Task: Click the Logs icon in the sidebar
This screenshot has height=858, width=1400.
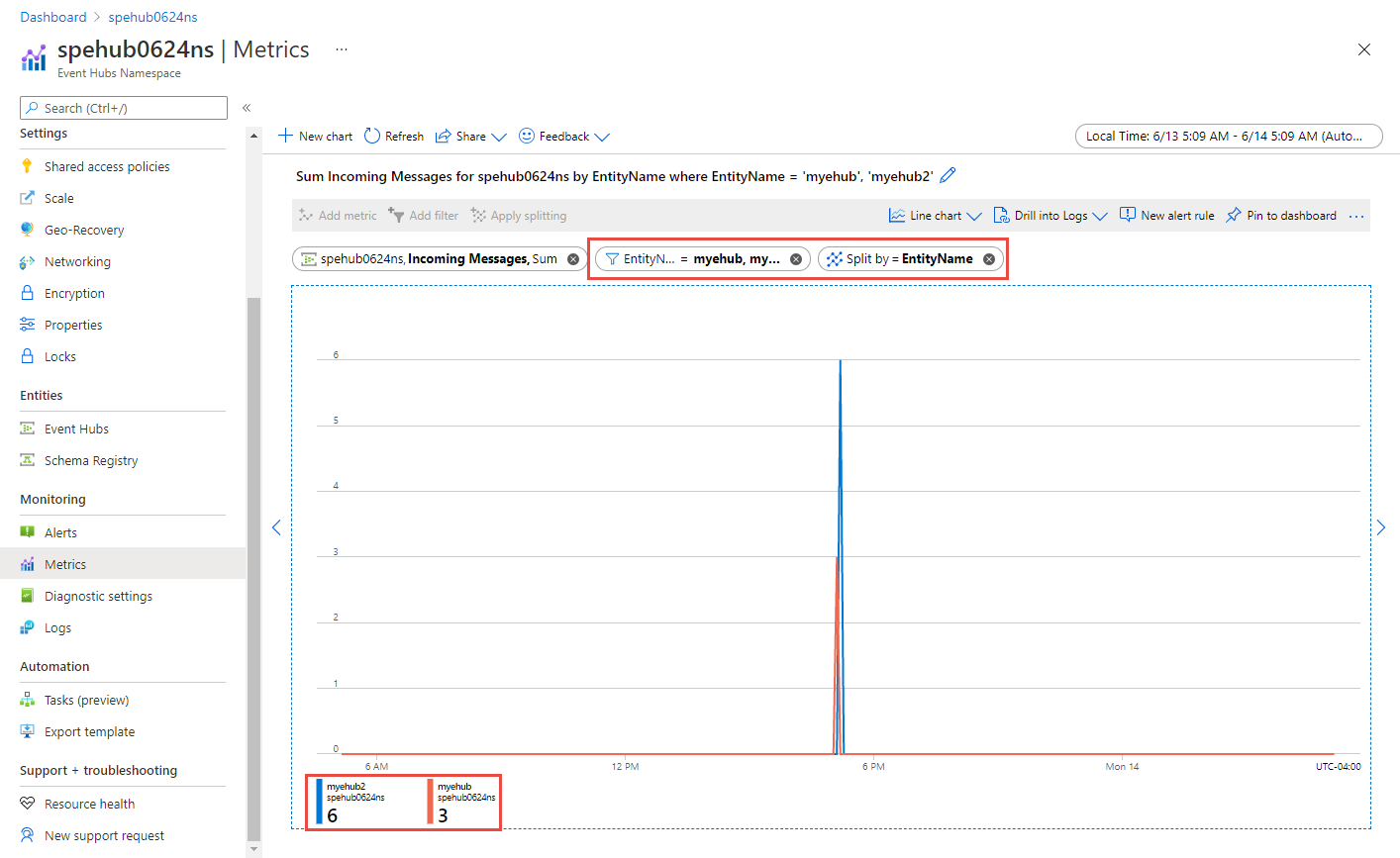Action: 27,627
